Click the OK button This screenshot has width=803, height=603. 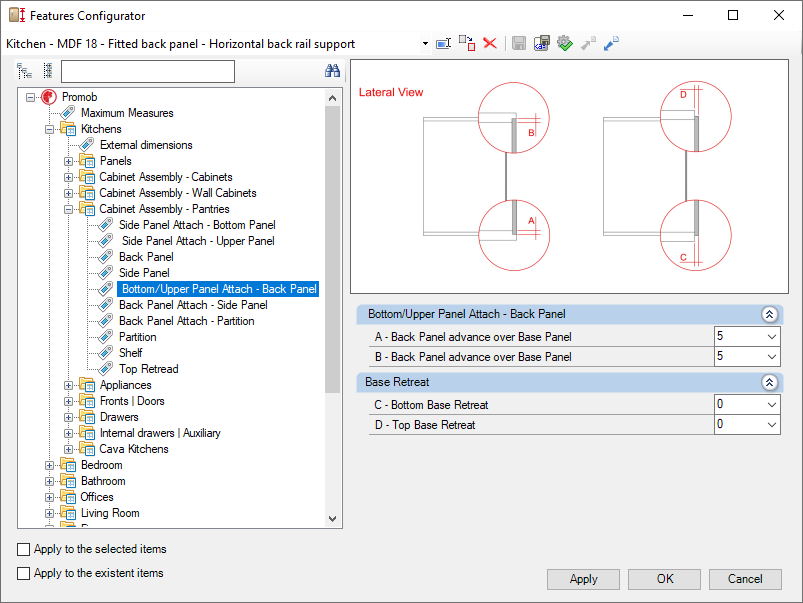(x=664, y=579)
